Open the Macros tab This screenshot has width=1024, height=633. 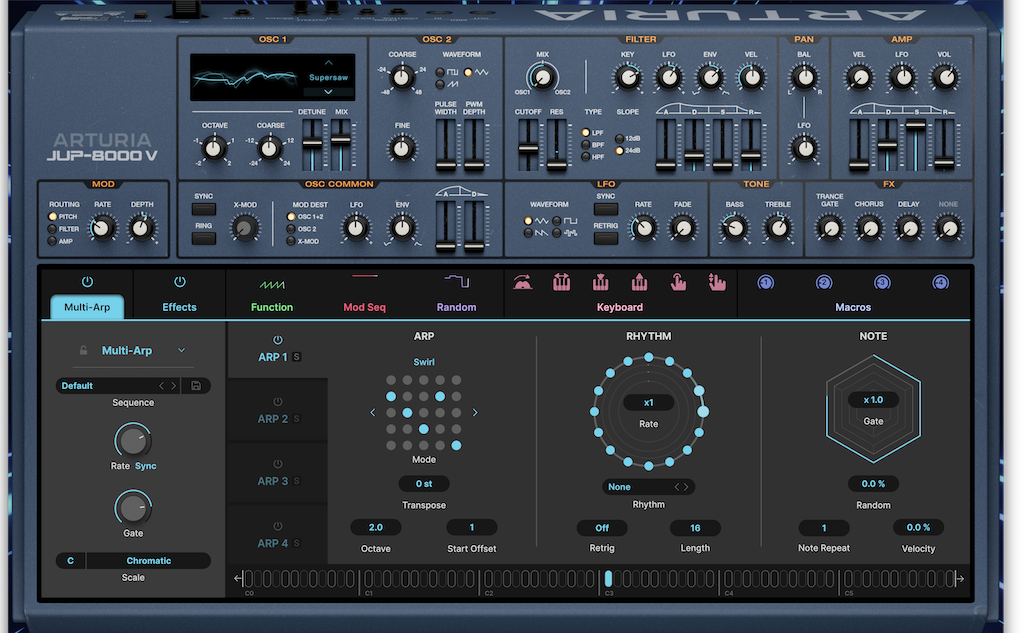point(853,307)
